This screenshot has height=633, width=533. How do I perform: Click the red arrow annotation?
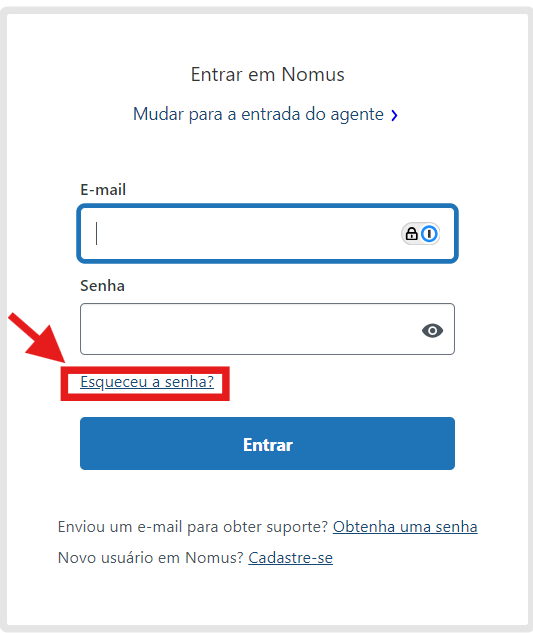(x=39, y=339)
